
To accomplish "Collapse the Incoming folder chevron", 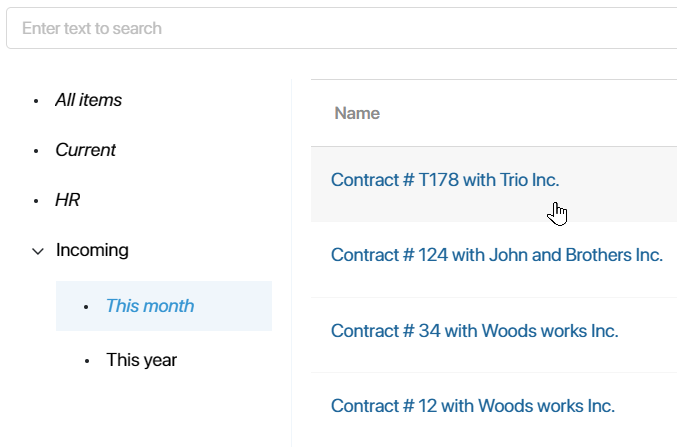I will pos(38,251).
